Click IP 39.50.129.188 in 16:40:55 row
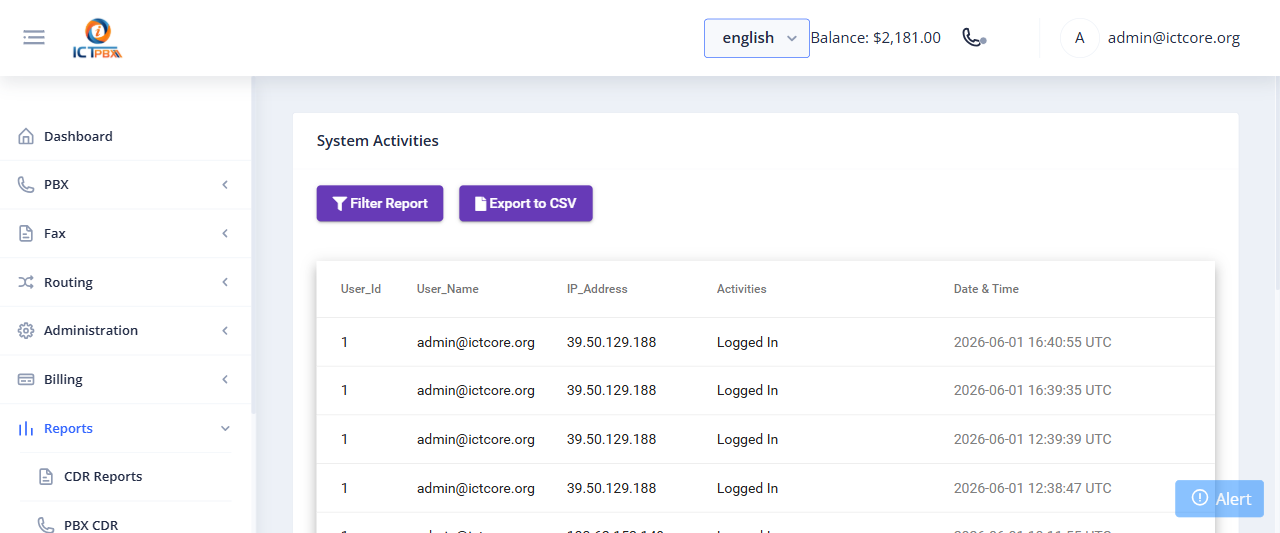Screen dimensions: 1280x533 pyautogui.click(x=612, y=342)
